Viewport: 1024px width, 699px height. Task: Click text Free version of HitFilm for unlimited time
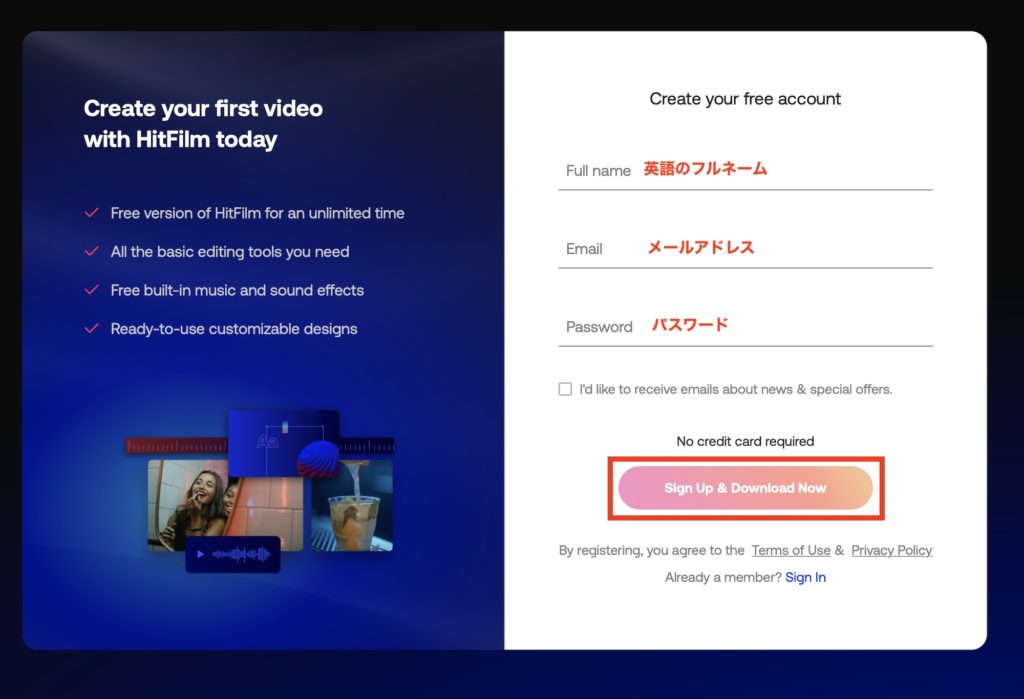point(257,213)
